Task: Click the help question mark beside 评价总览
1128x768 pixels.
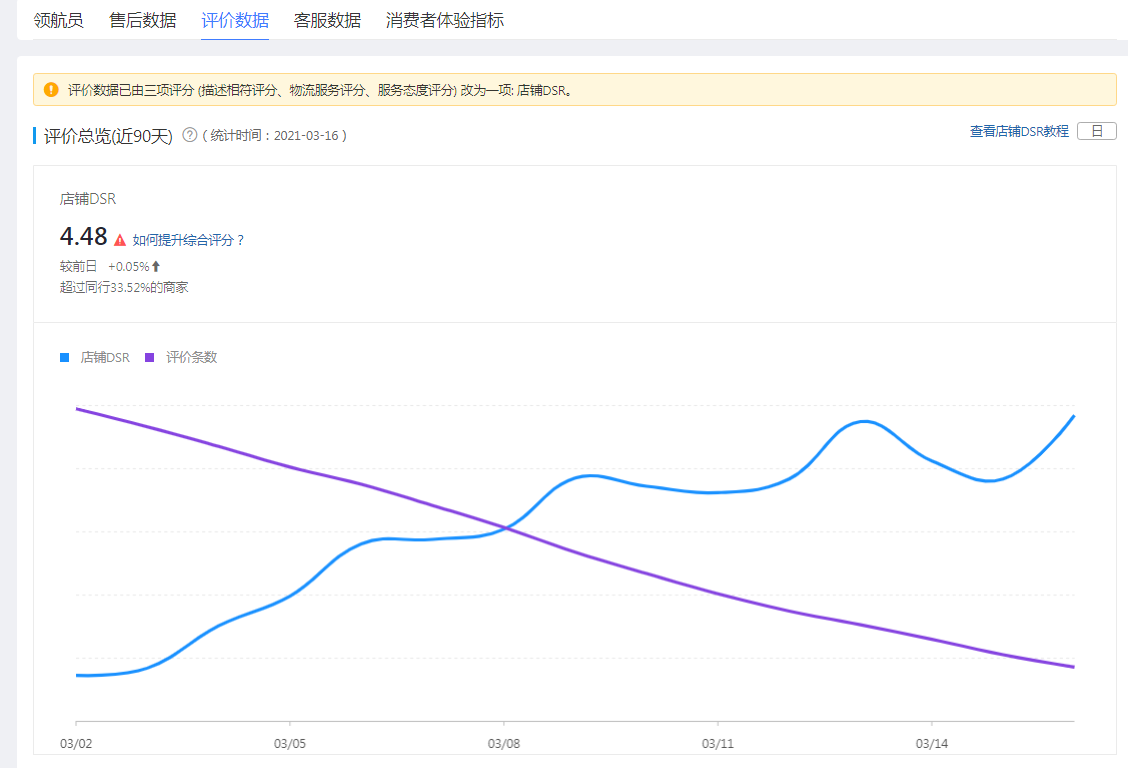Action: pyautogui.click(x=190, y=135)
